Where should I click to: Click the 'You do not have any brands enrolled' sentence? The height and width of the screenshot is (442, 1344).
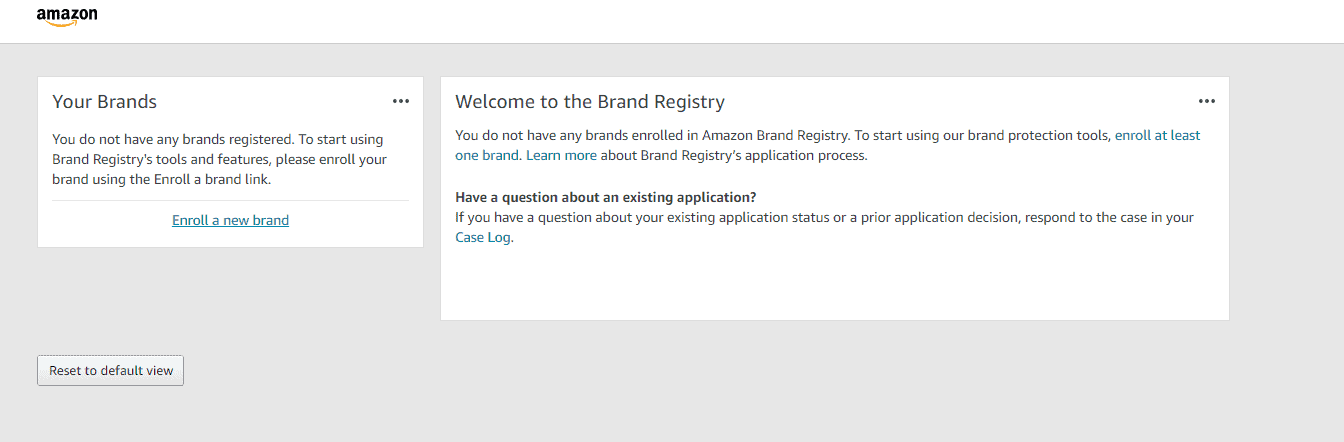pos(651,135)
